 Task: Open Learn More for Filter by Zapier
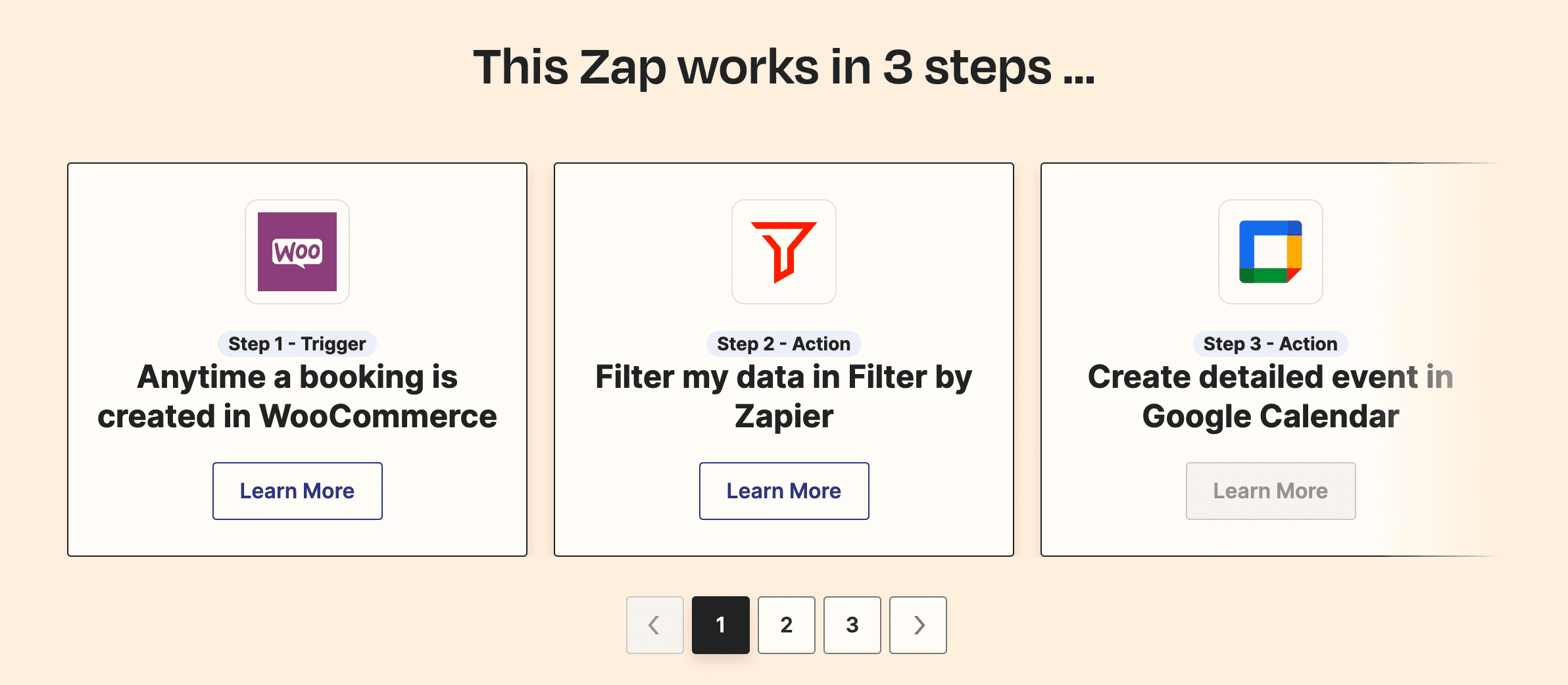point(784,491)
